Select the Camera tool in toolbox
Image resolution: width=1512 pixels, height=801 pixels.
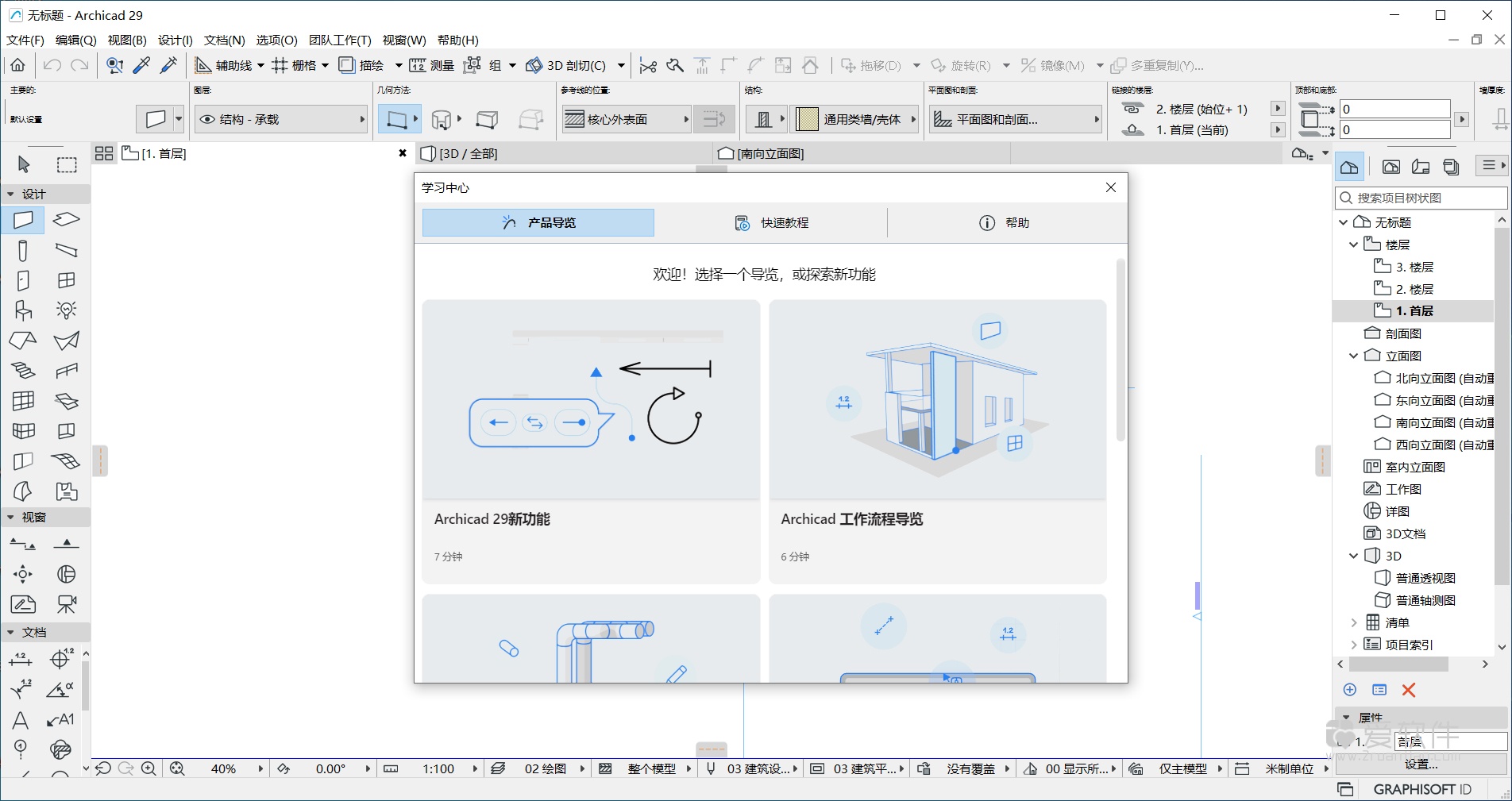pyautogui.click(x=67, y=604)
